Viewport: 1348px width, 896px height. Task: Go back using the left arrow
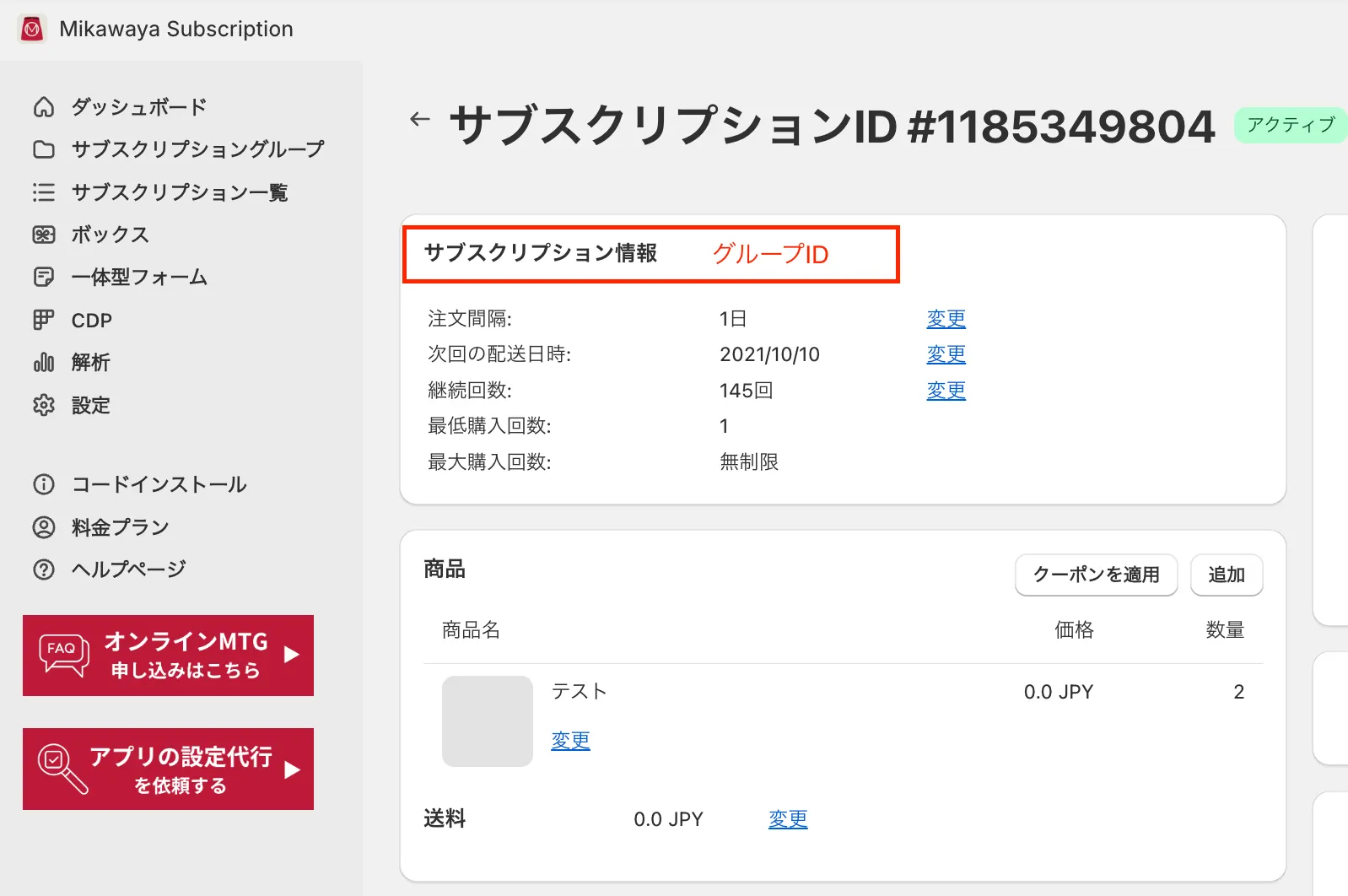point(420,120)
